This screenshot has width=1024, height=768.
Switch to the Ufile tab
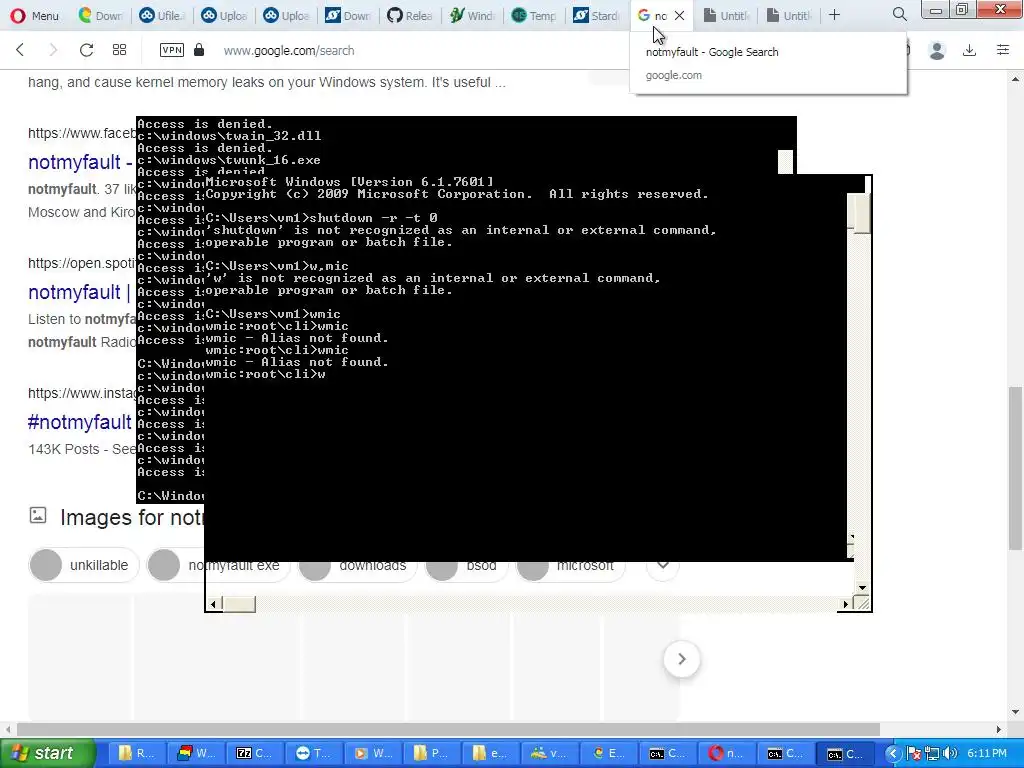pos(163,15)
